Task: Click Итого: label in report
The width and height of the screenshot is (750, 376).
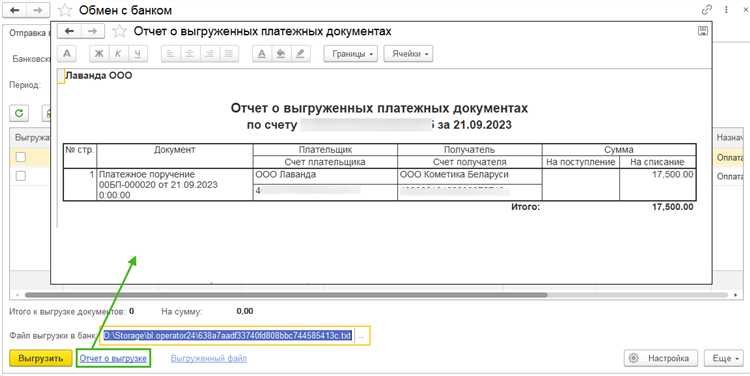Action: click(525, 207)
